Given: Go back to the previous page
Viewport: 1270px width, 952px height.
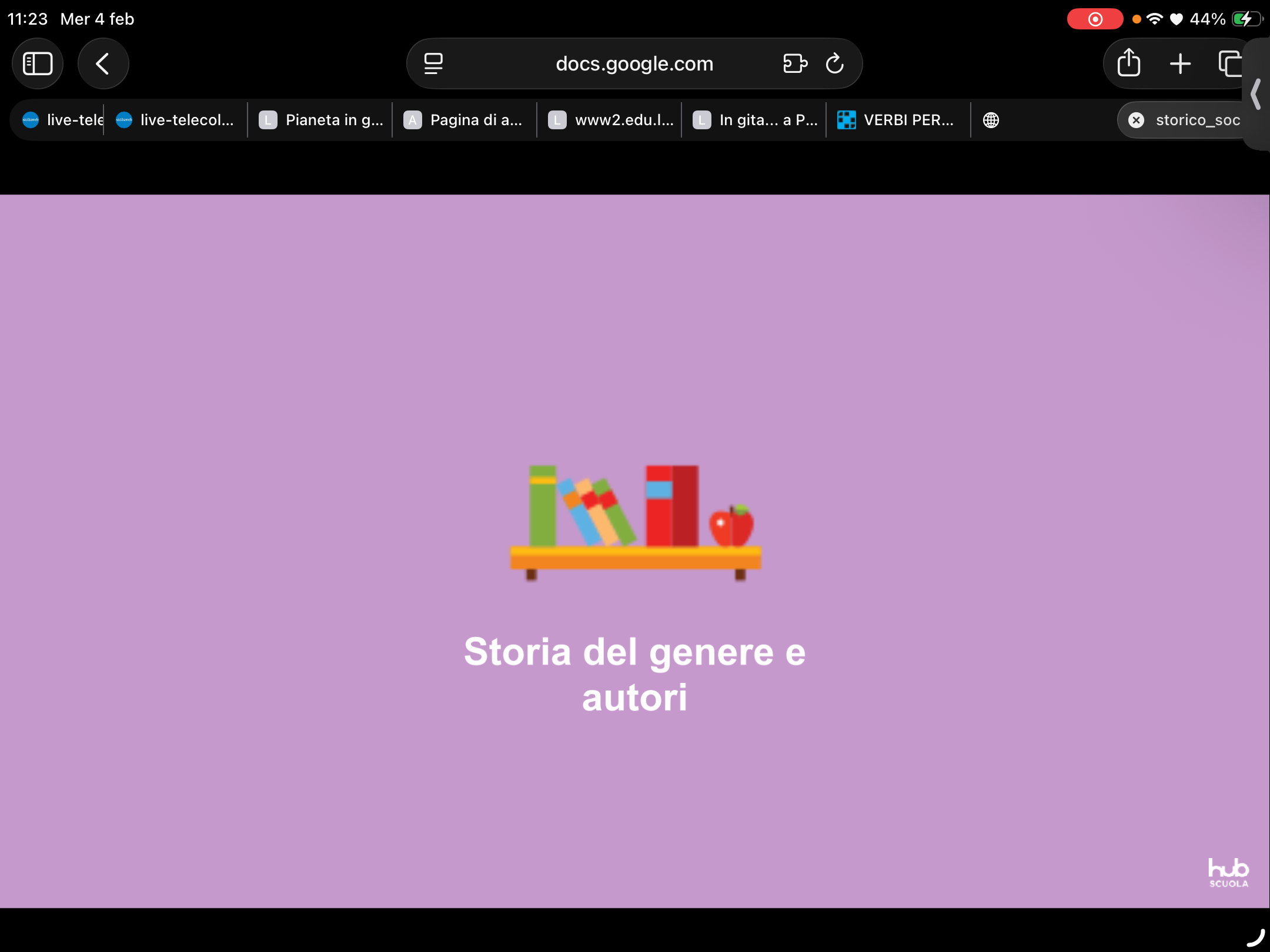Looking at the screenshot, I should coord(103,63).
